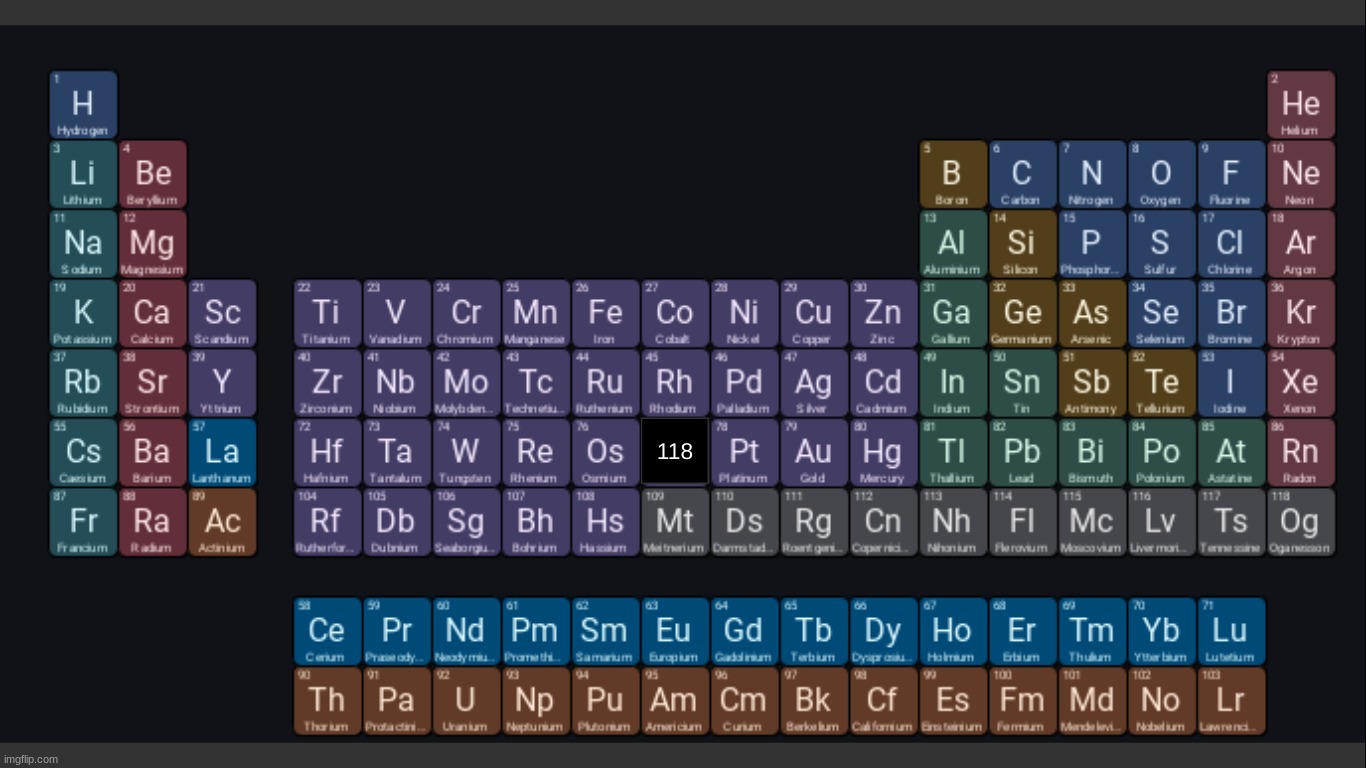This screenshot has width=1366, height=768.
Task: Select the Silicon (Si) element
Action: 1023,243
